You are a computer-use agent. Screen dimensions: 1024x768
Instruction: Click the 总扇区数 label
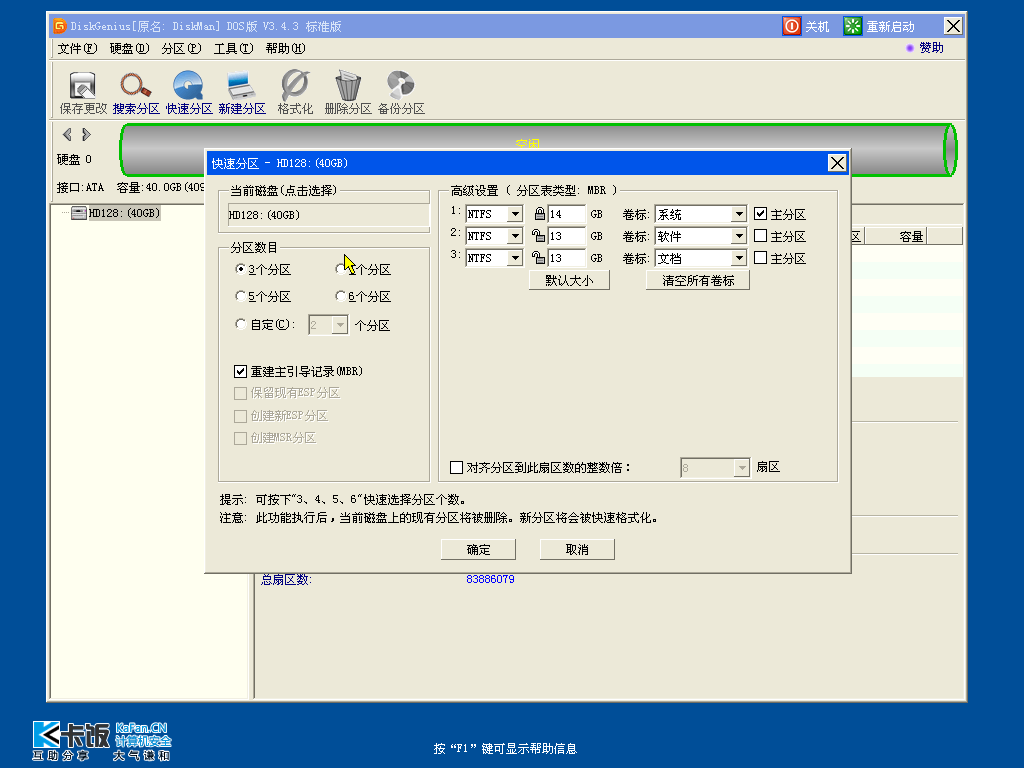coord(286,579)
